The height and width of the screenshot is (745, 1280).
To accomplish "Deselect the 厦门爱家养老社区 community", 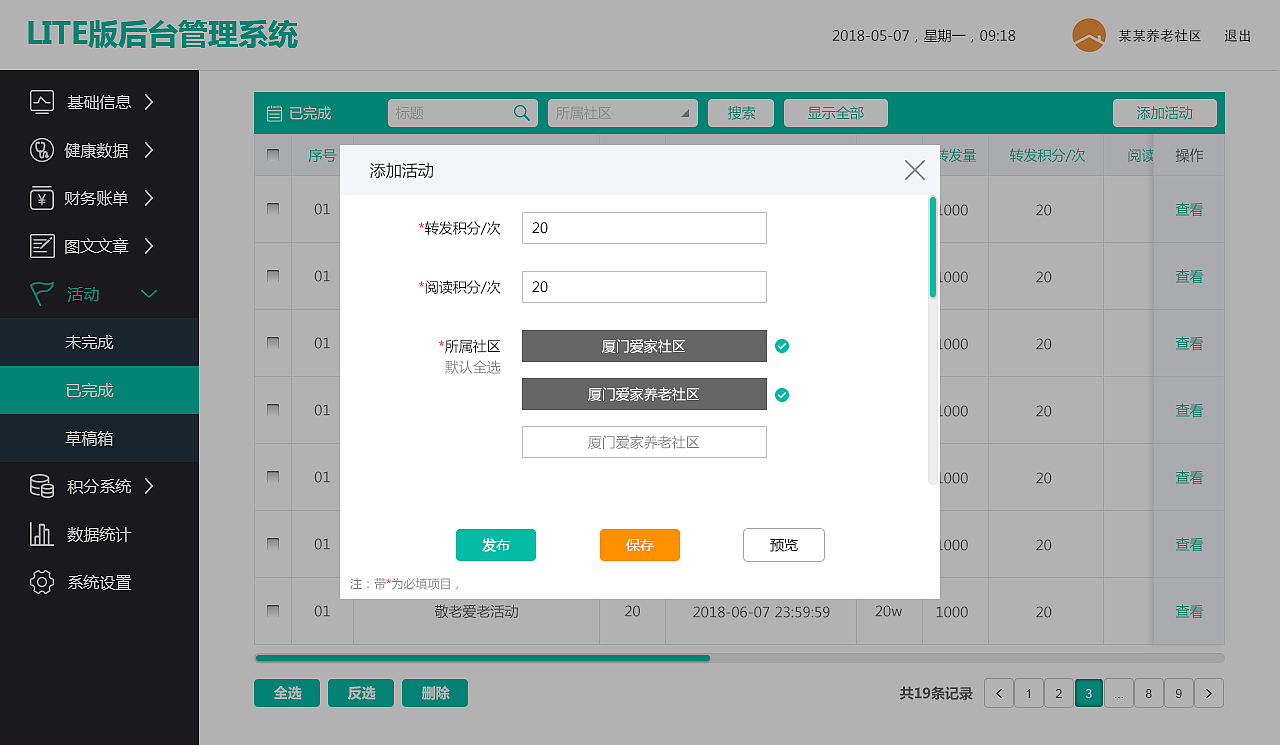I will pyautogui.click(x=782, y=394).
